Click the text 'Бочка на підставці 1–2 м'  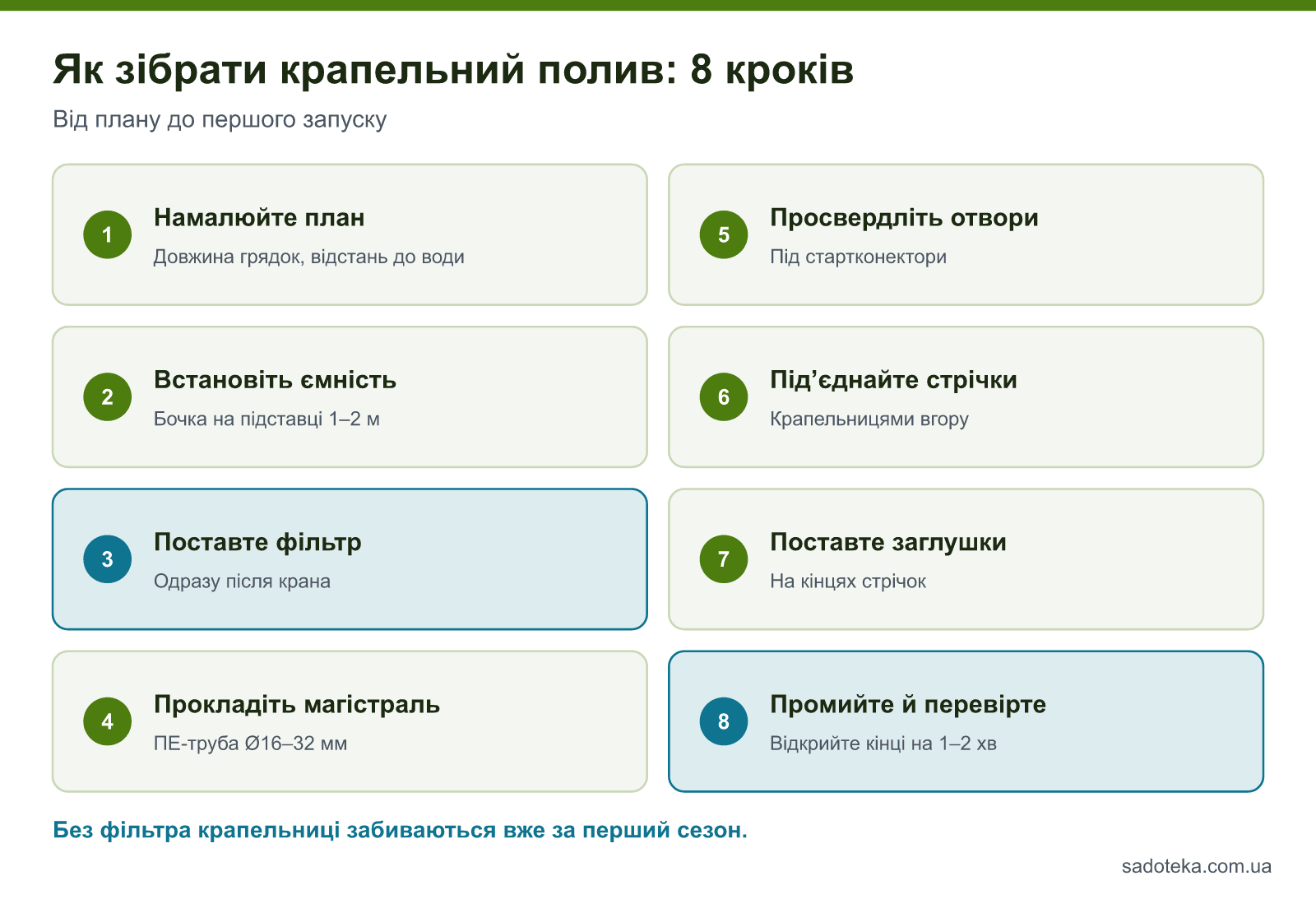tap(266, 419)
